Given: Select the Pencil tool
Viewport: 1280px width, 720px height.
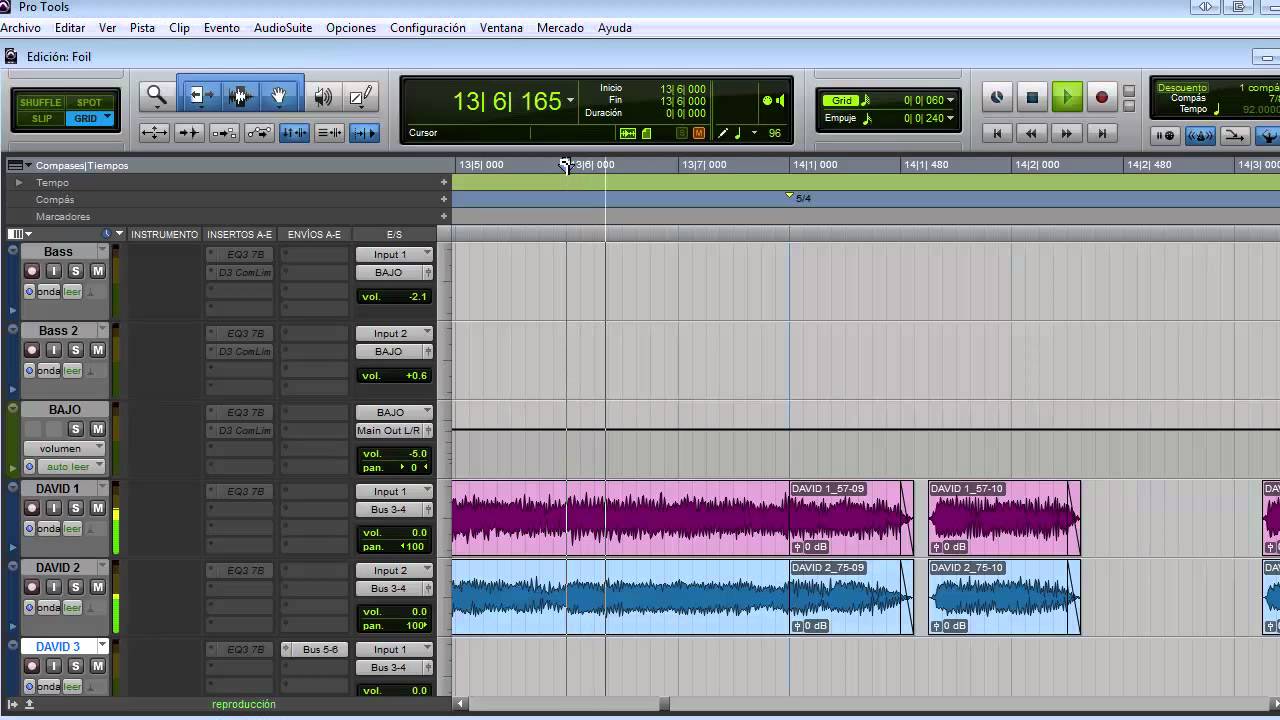Looking at the screenshot, I should (x=361, y=97).
